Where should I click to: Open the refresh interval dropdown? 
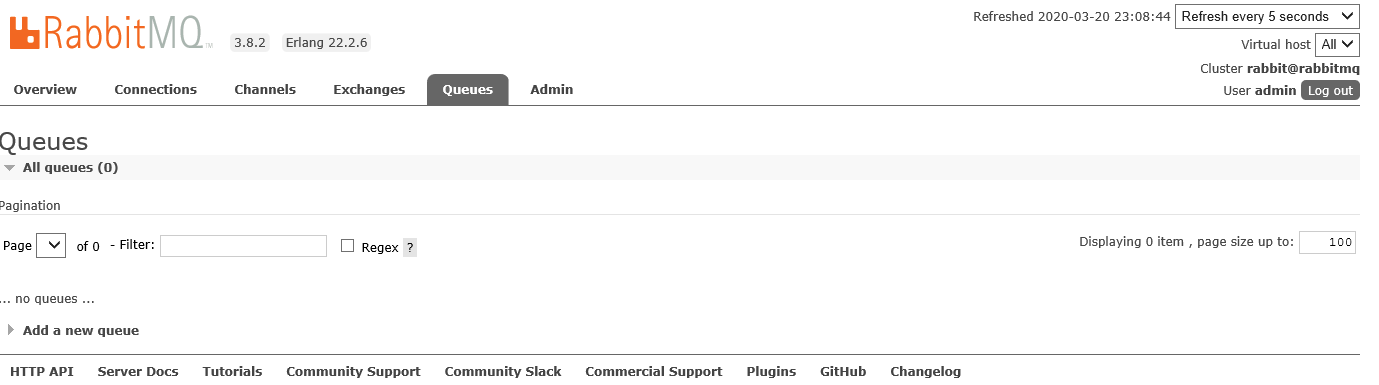point(1267,16)
